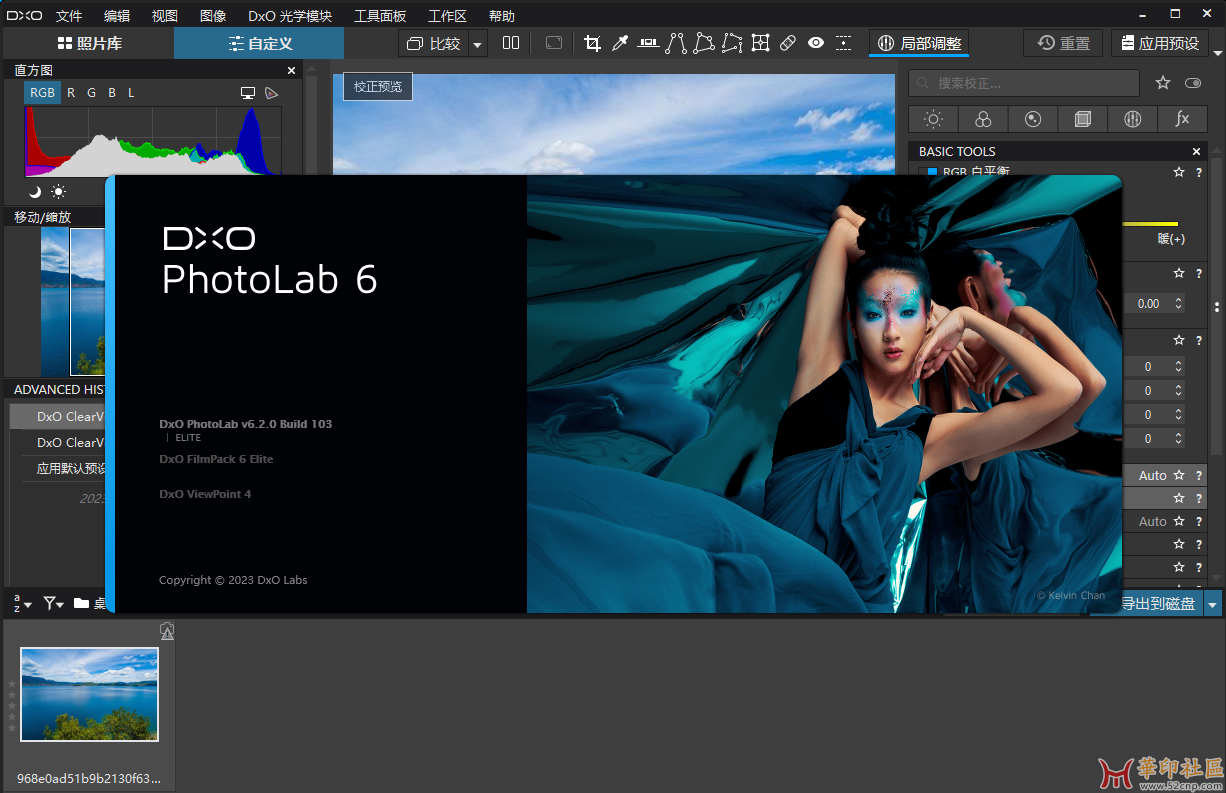The height and width of the screenshot is (793, 1226).
Task: Show favorite corrections star near search
Action: click(x=1163, y=83)
